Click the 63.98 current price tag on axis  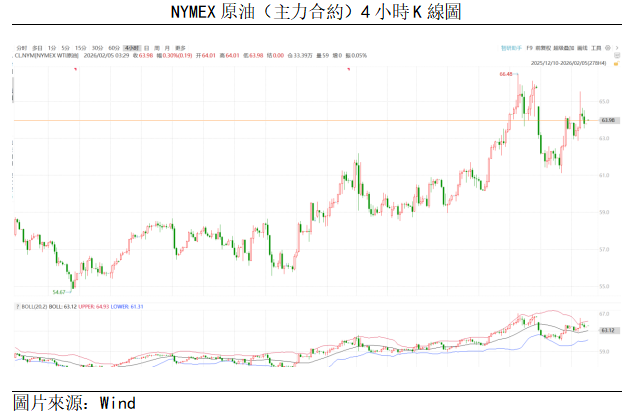[x=606, y=120]
